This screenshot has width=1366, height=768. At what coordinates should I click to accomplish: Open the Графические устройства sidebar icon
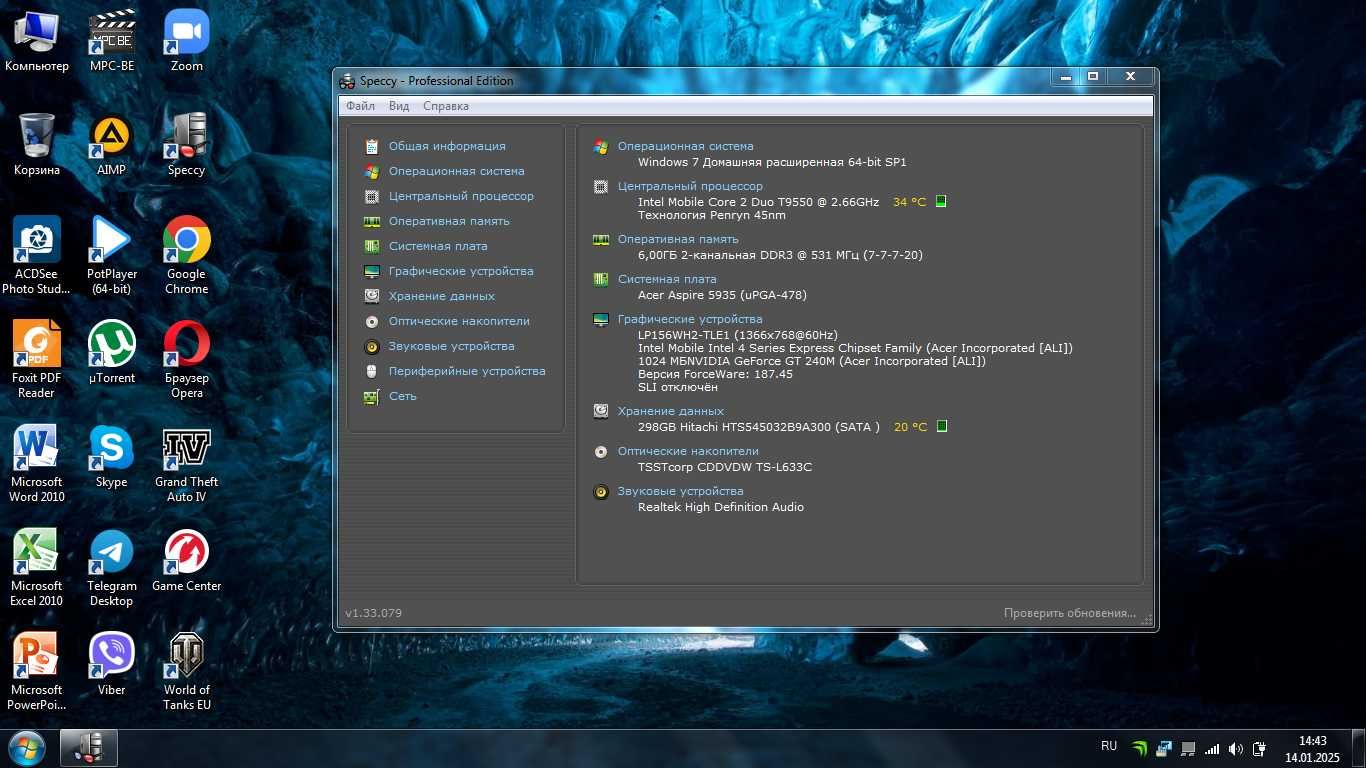[x=372, y=271]
